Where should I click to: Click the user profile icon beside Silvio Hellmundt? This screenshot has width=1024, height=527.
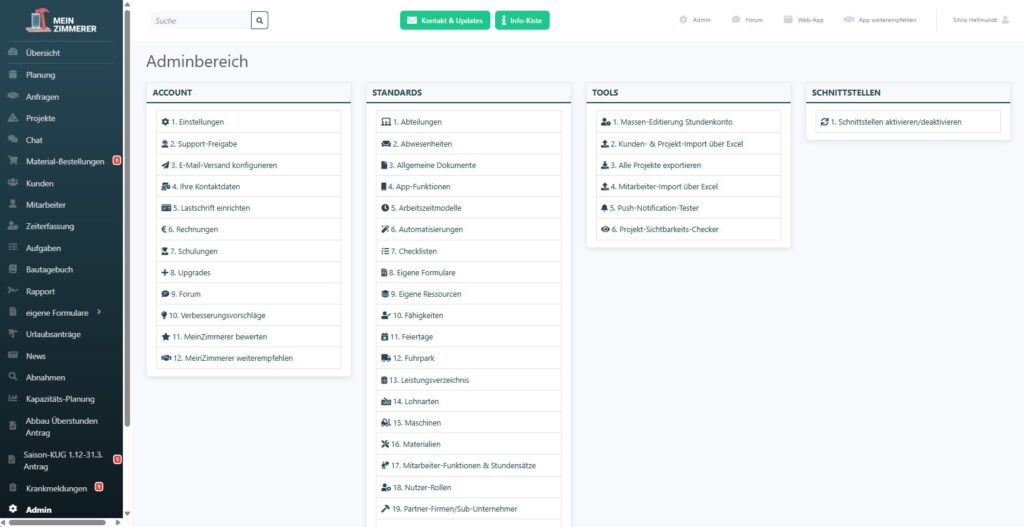[x=1006, y=20]
